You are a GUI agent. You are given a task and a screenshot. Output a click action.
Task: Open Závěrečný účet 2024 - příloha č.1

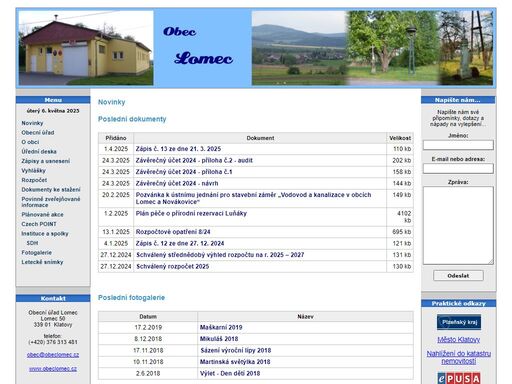184,172
